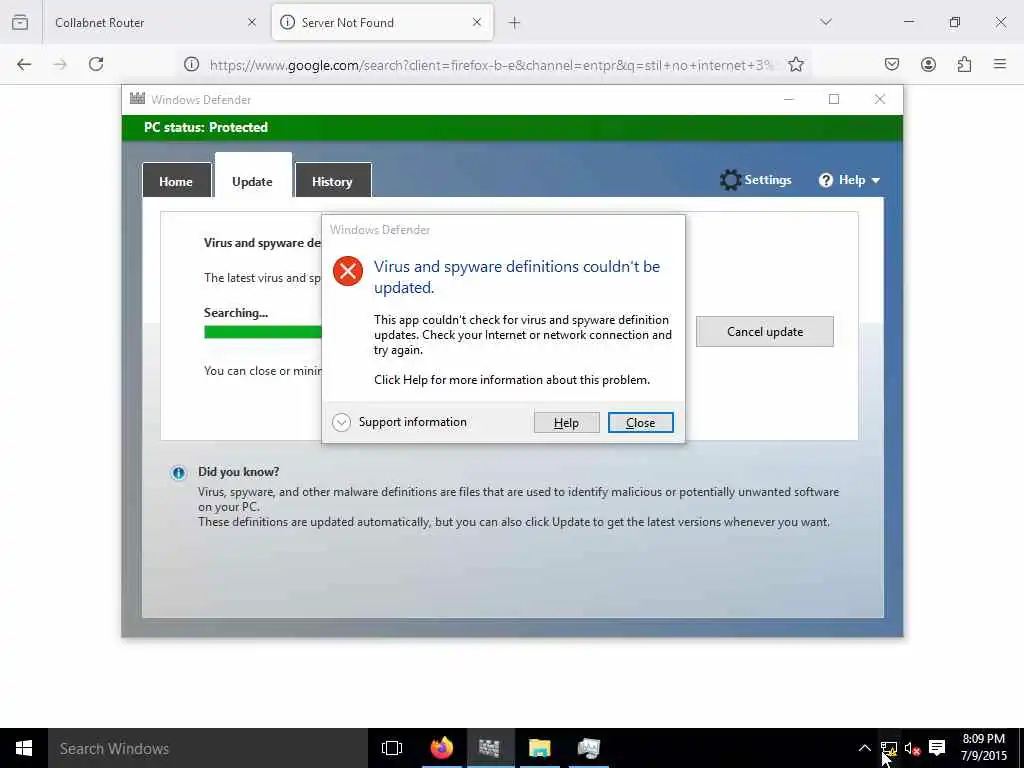Close the Server Not Found tab
The height and width of the screenshot is (768, 1024).
(477, 22)
